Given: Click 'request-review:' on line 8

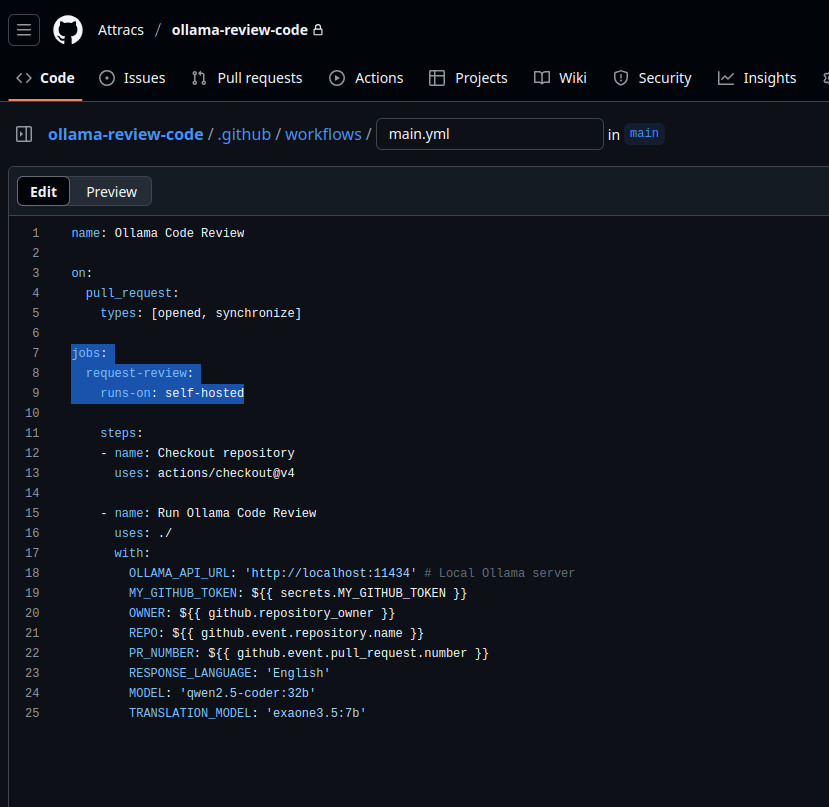Looking at the screenshot, I should [140, 373].
